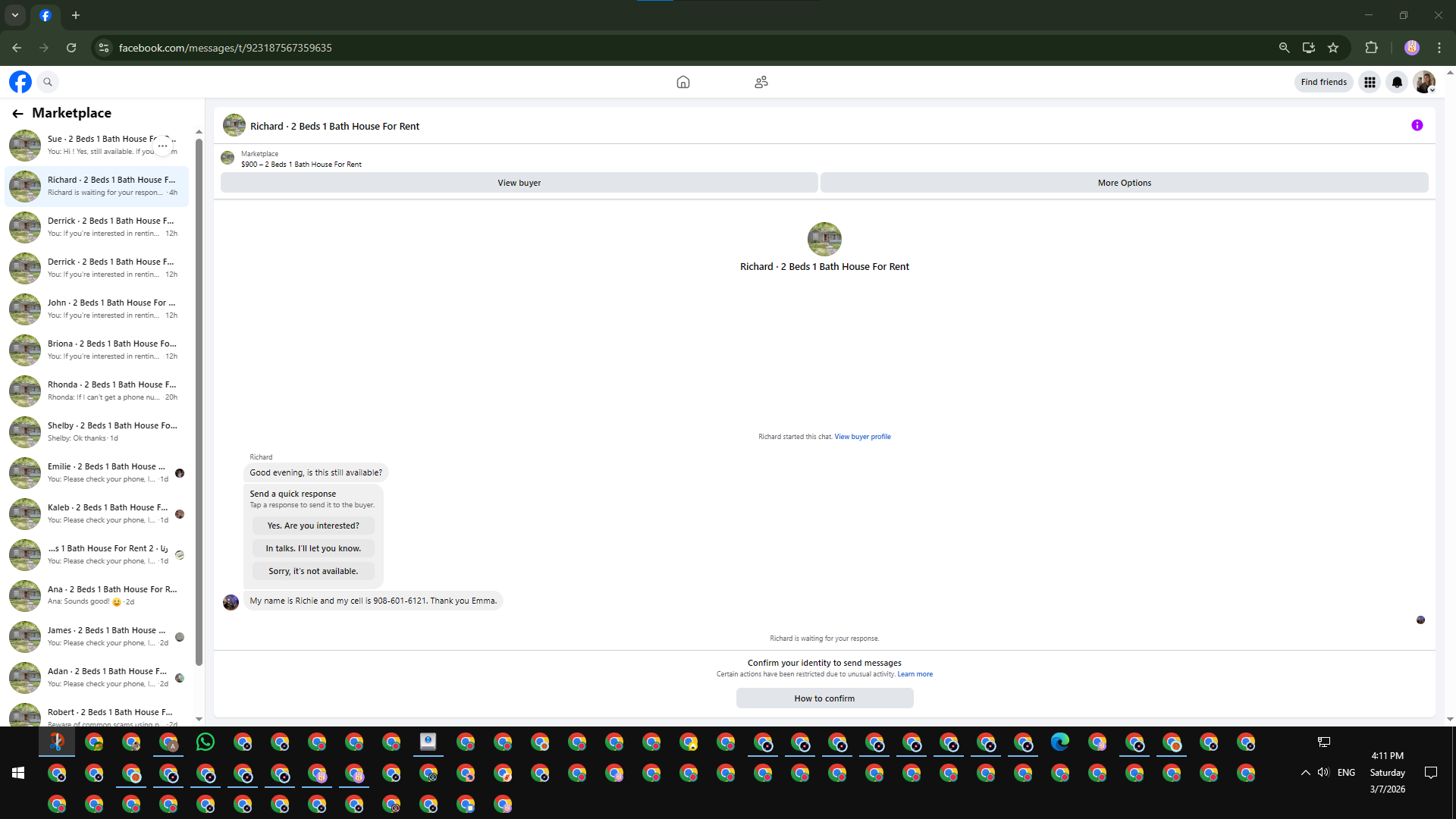Click the Facebook logo icon
The height and width of the screenshot is (819, 1456).
(x=20, y=82)
